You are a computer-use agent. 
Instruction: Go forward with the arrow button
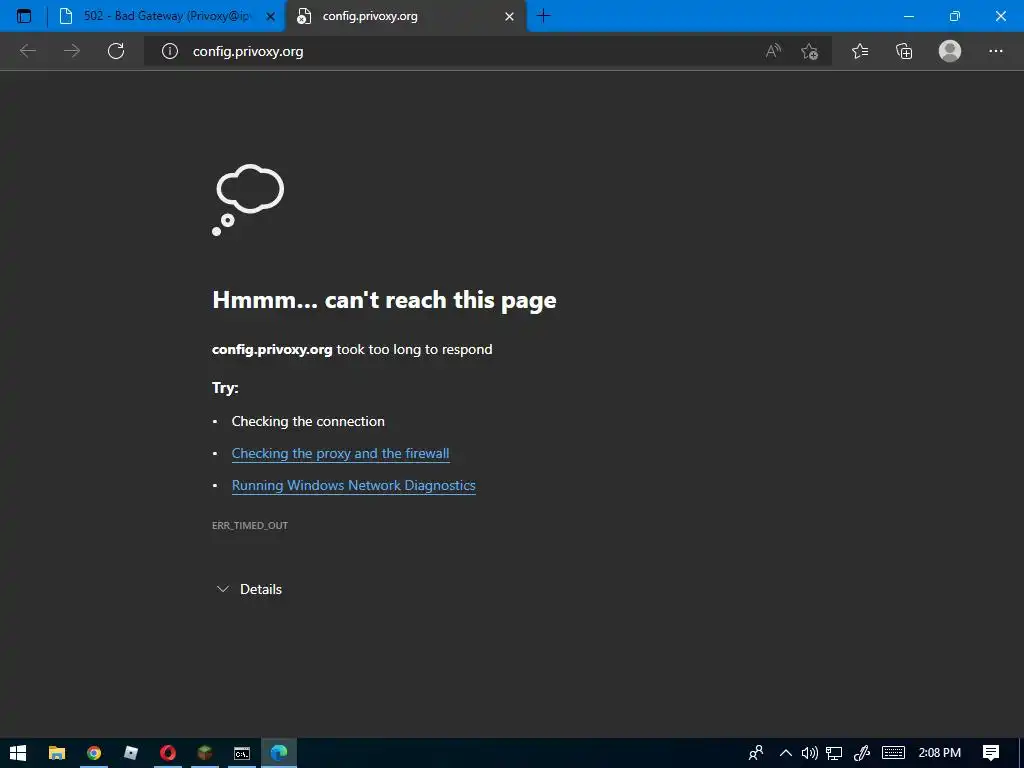[x=72, y=51]
